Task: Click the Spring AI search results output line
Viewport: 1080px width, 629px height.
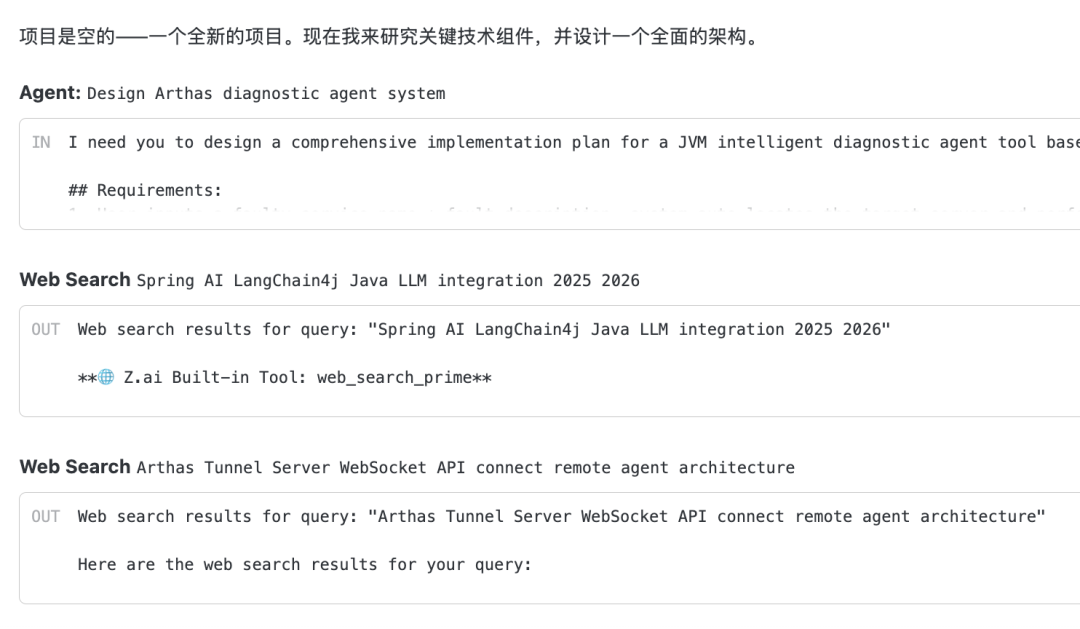Action: 483,329
